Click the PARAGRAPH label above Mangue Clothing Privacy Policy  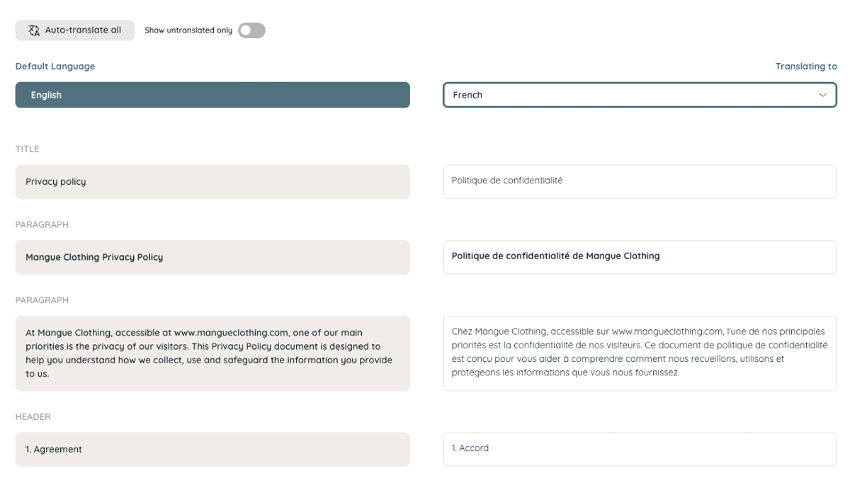[x=42, y=224]
